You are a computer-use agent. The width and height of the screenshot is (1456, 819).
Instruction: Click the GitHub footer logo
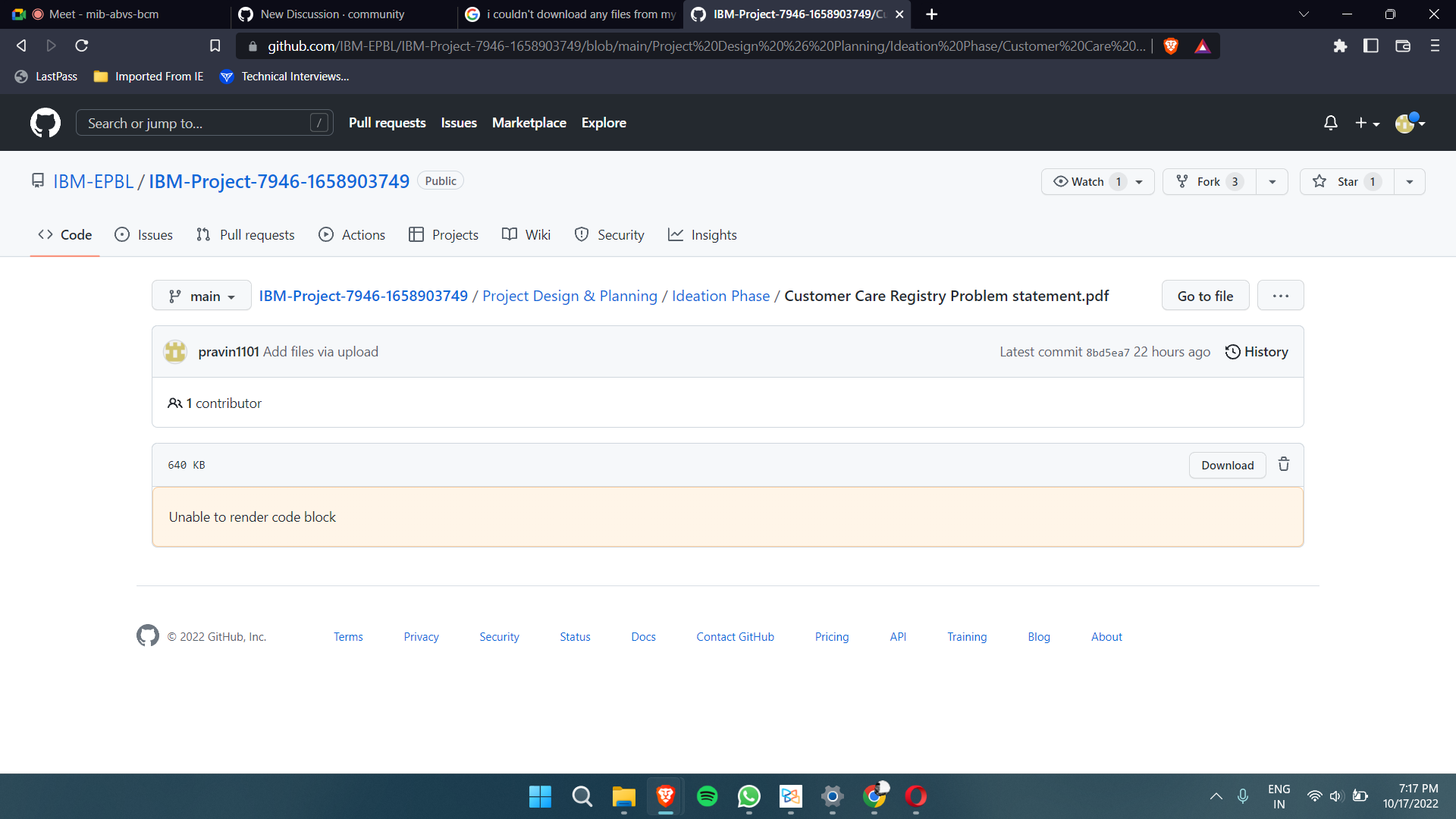148,635
